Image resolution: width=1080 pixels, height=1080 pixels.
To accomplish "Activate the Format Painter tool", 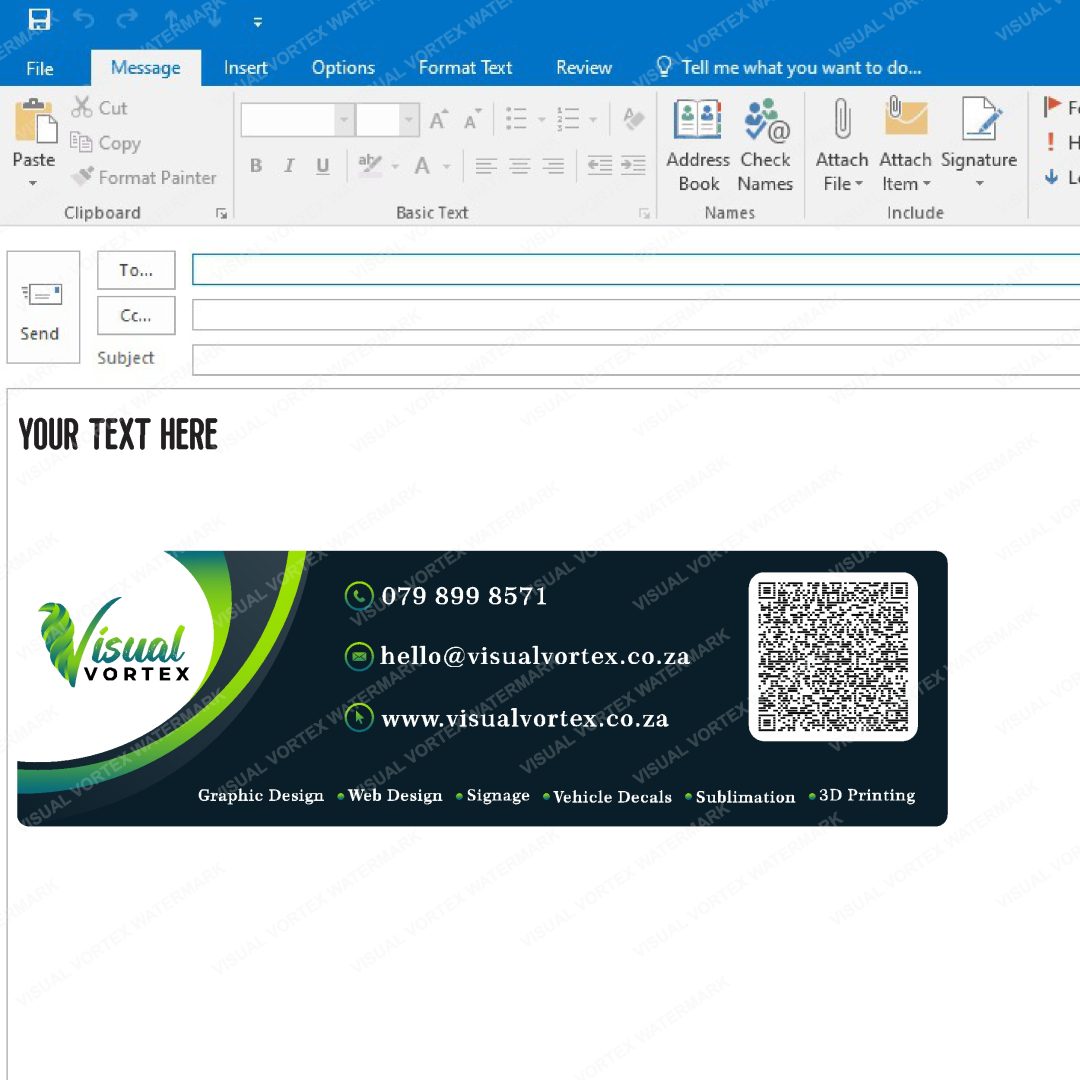I will pos(143,177).
